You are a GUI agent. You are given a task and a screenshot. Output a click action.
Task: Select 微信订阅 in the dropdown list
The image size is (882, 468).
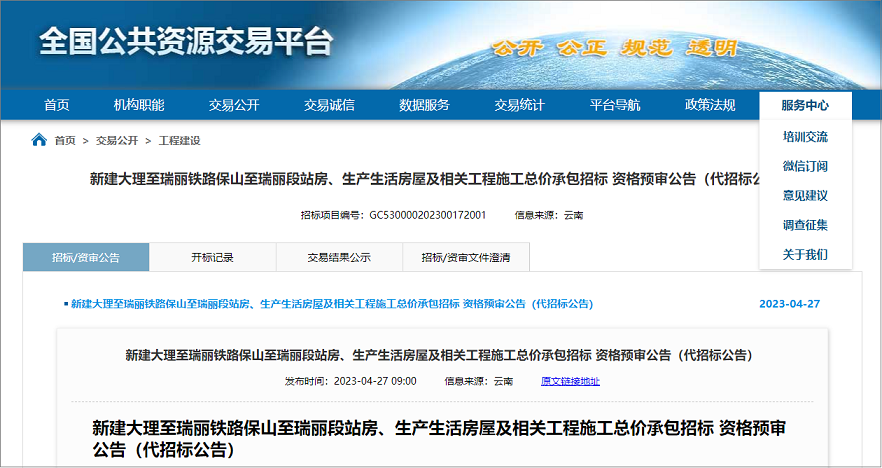click(x=805, y=166)
